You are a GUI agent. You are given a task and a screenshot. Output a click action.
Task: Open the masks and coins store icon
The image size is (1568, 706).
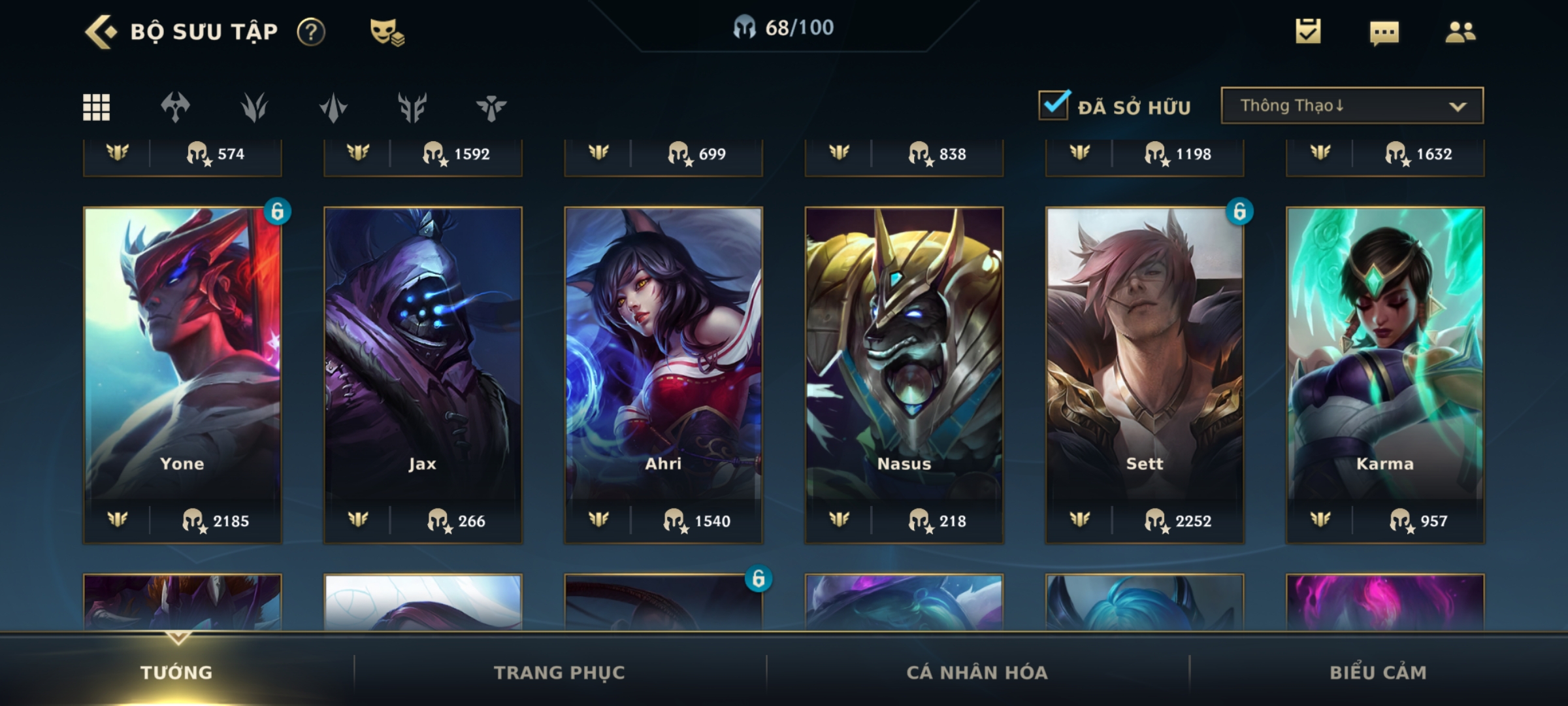387,31
